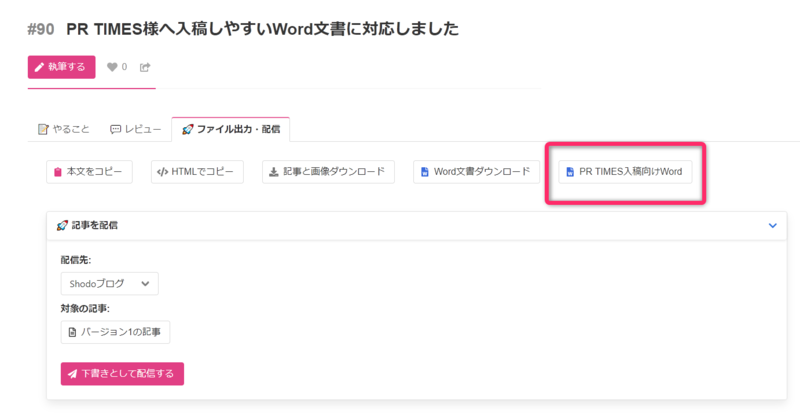Viewport: 800px width, 415px height.
Task: Click 記事と画像ダウンロード button
Action: (328, 172)
